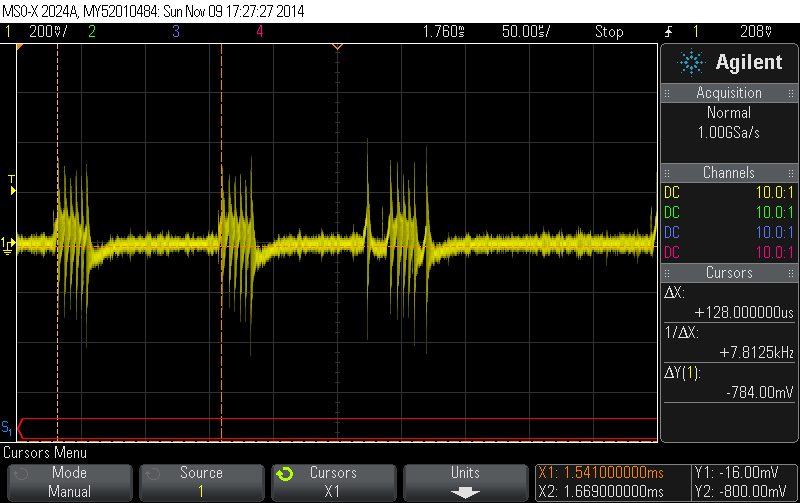The height and width of the screenshot is (503, 800).
Task: Click the grip dots right of Acquisition header
Action: [x=790, y=93]
